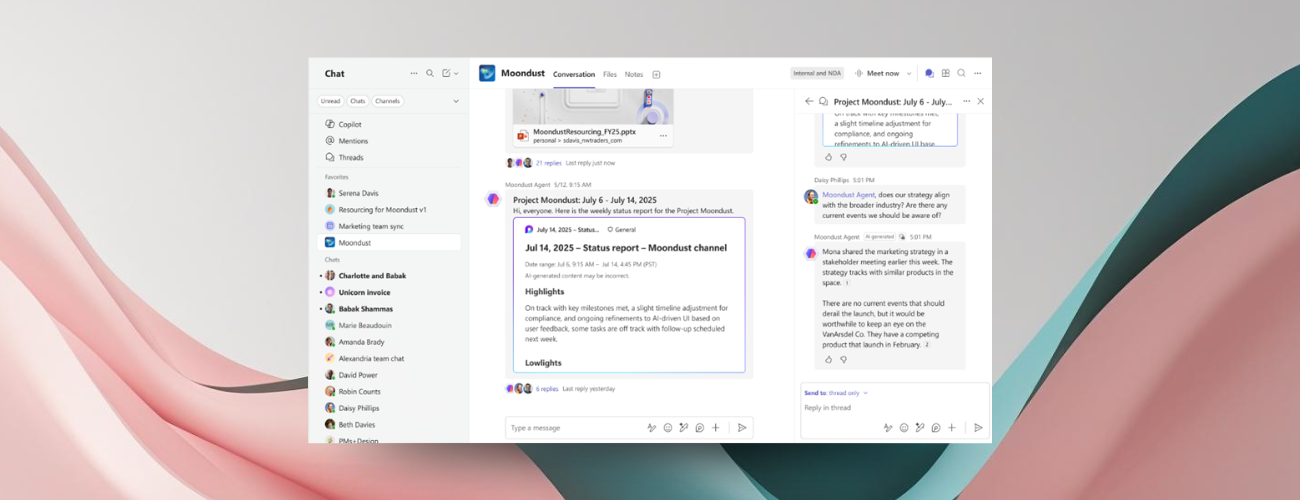Expand the chat filter chevron
The width and height of the screenshot is (1300, 500).
456,101
